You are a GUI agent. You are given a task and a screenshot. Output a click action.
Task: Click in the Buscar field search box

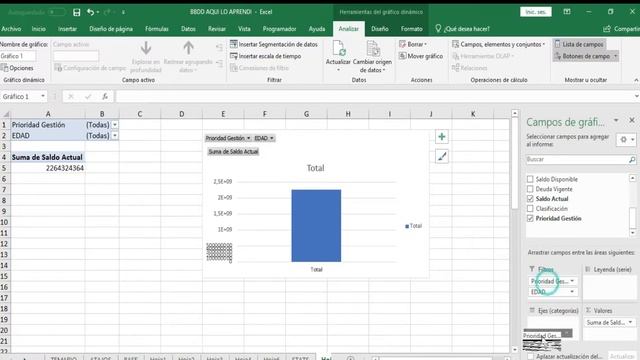(577, 160)
